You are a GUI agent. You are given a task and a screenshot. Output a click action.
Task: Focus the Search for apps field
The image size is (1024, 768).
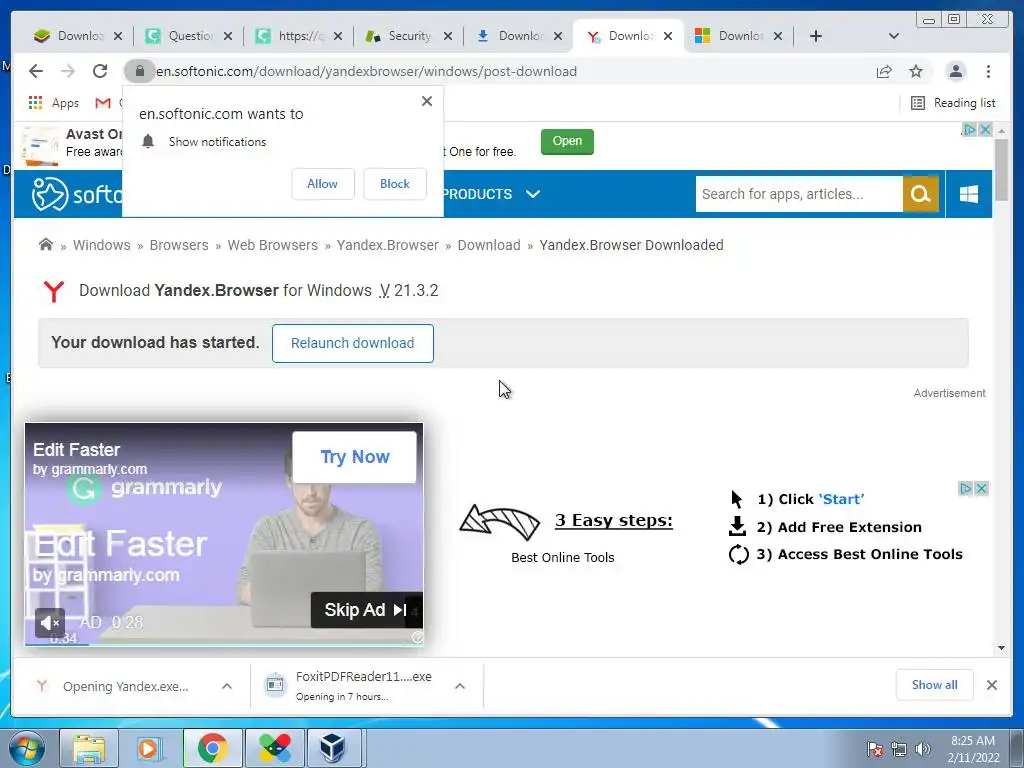tap(799, 194)
